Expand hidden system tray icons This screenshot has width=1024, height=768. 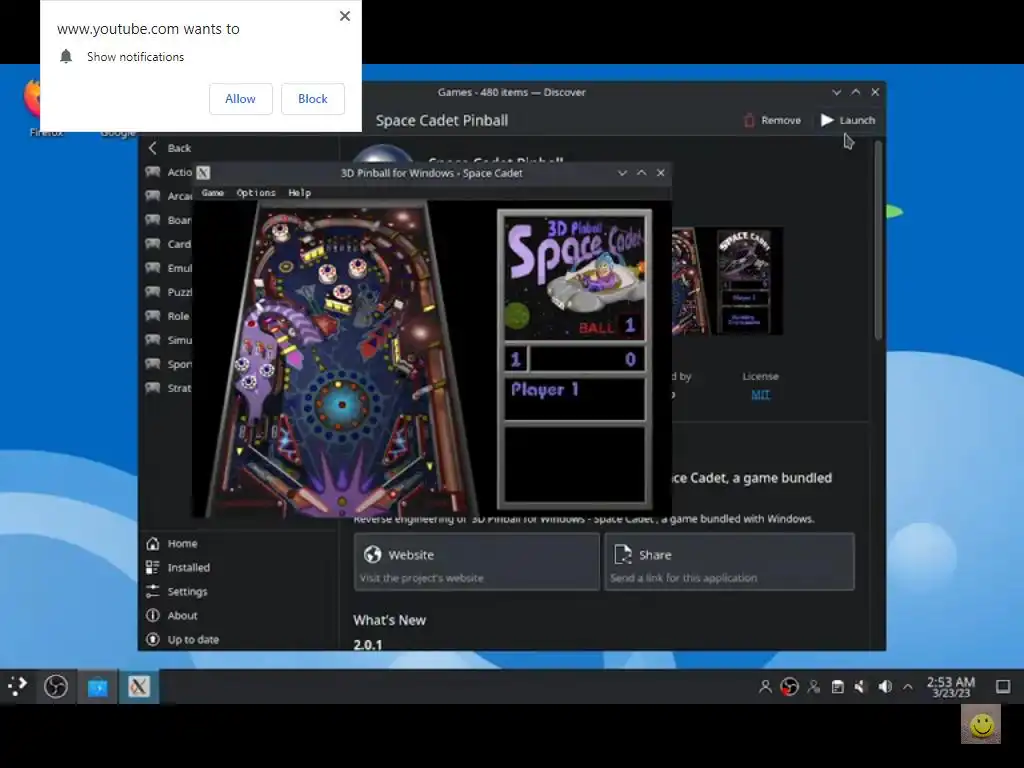click(908, 687)
